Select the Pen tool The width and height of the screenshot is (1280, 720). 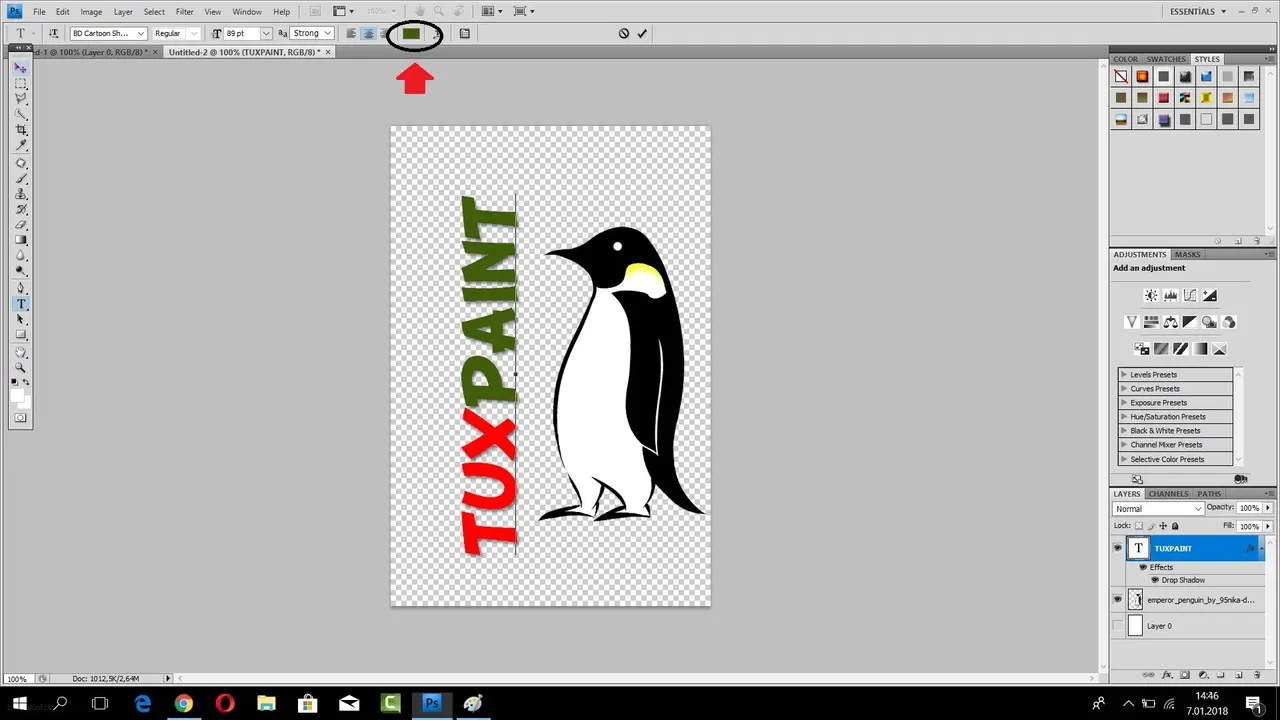click(x=20, y=288)
